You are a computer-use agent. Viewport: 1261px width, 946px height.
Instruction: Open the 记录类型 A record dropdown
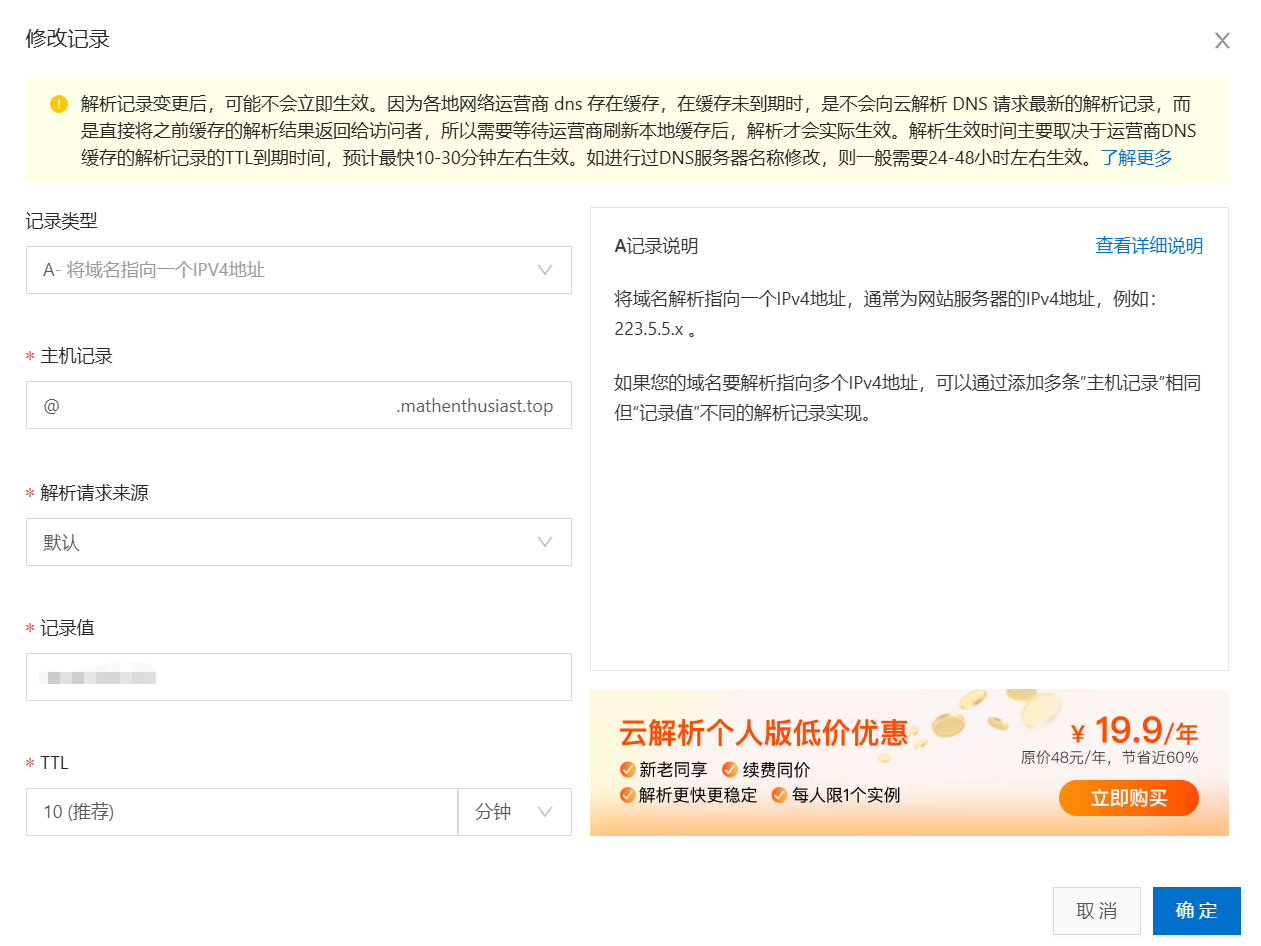(299, 270)
